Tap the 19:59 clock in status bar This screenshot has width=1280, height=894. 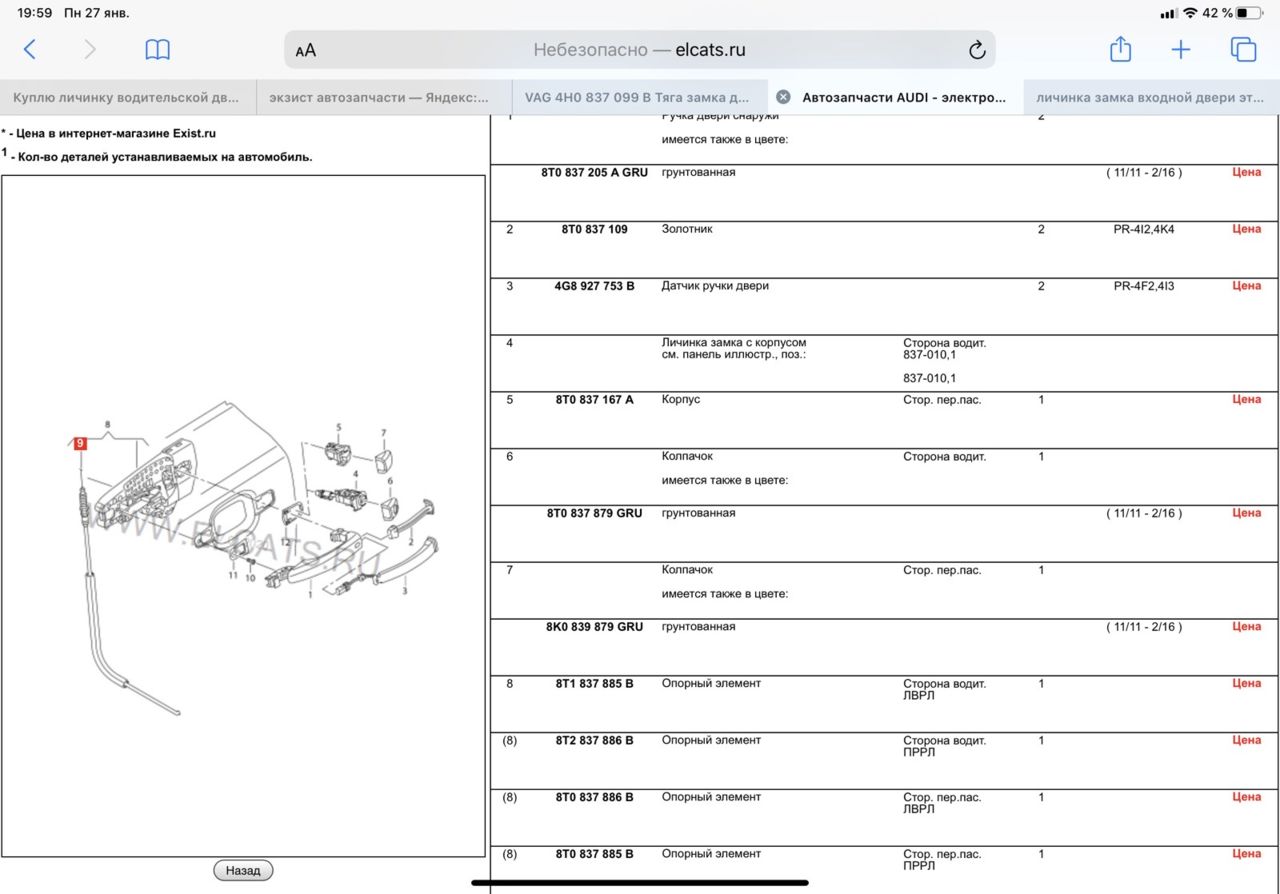tap(35, 13)
